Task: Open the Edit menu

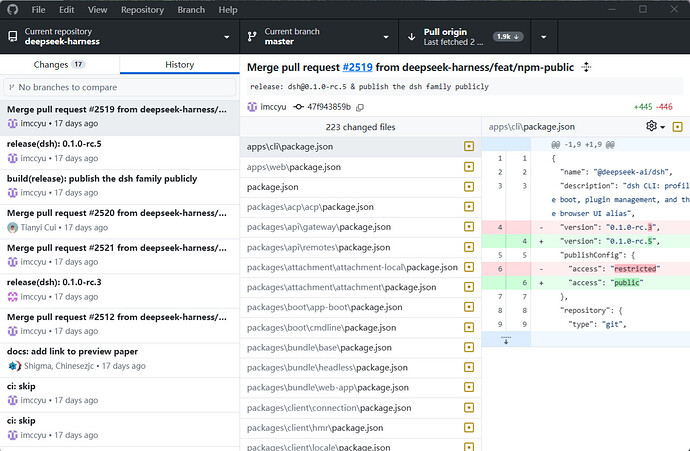Action: point(66,10)
